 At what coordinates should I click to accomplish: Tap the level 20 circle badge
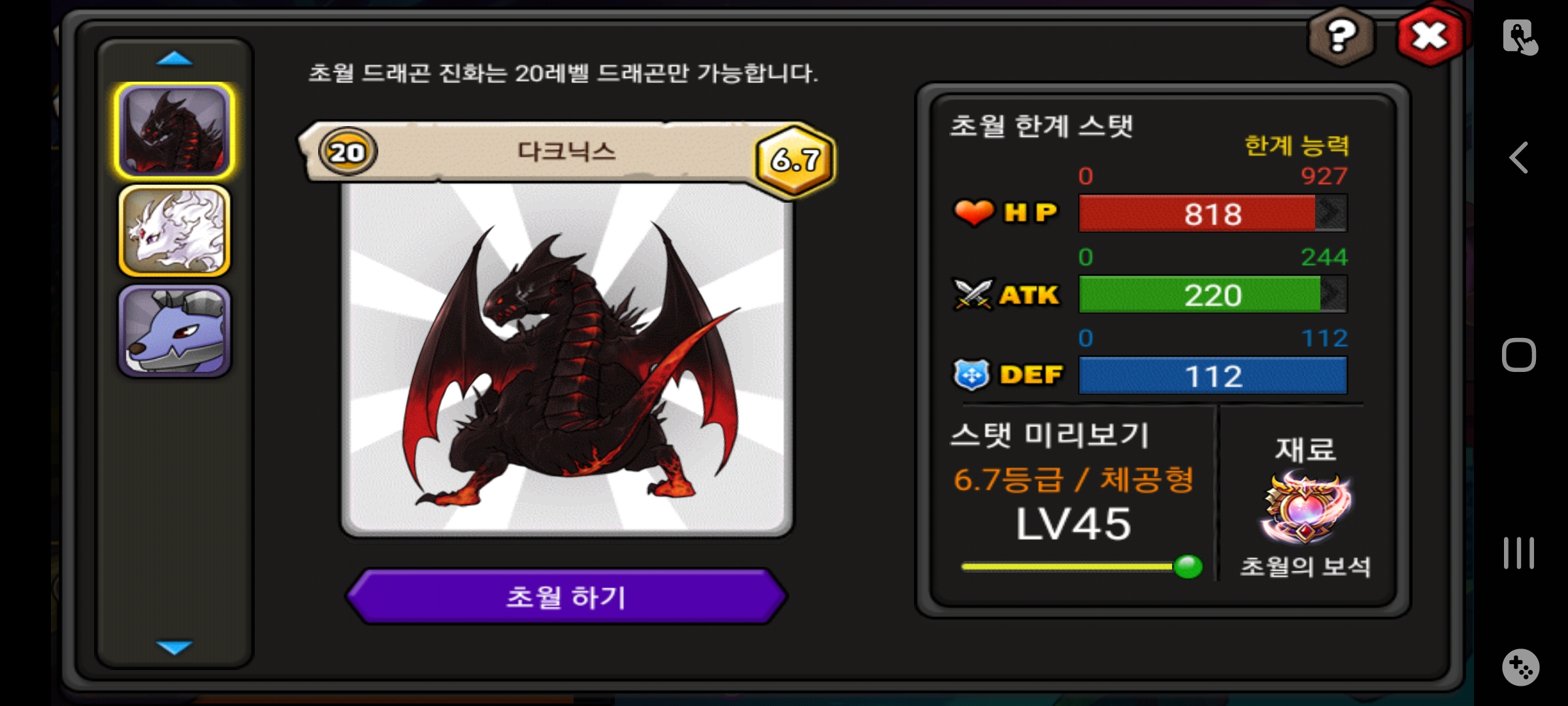click(347, 152)
